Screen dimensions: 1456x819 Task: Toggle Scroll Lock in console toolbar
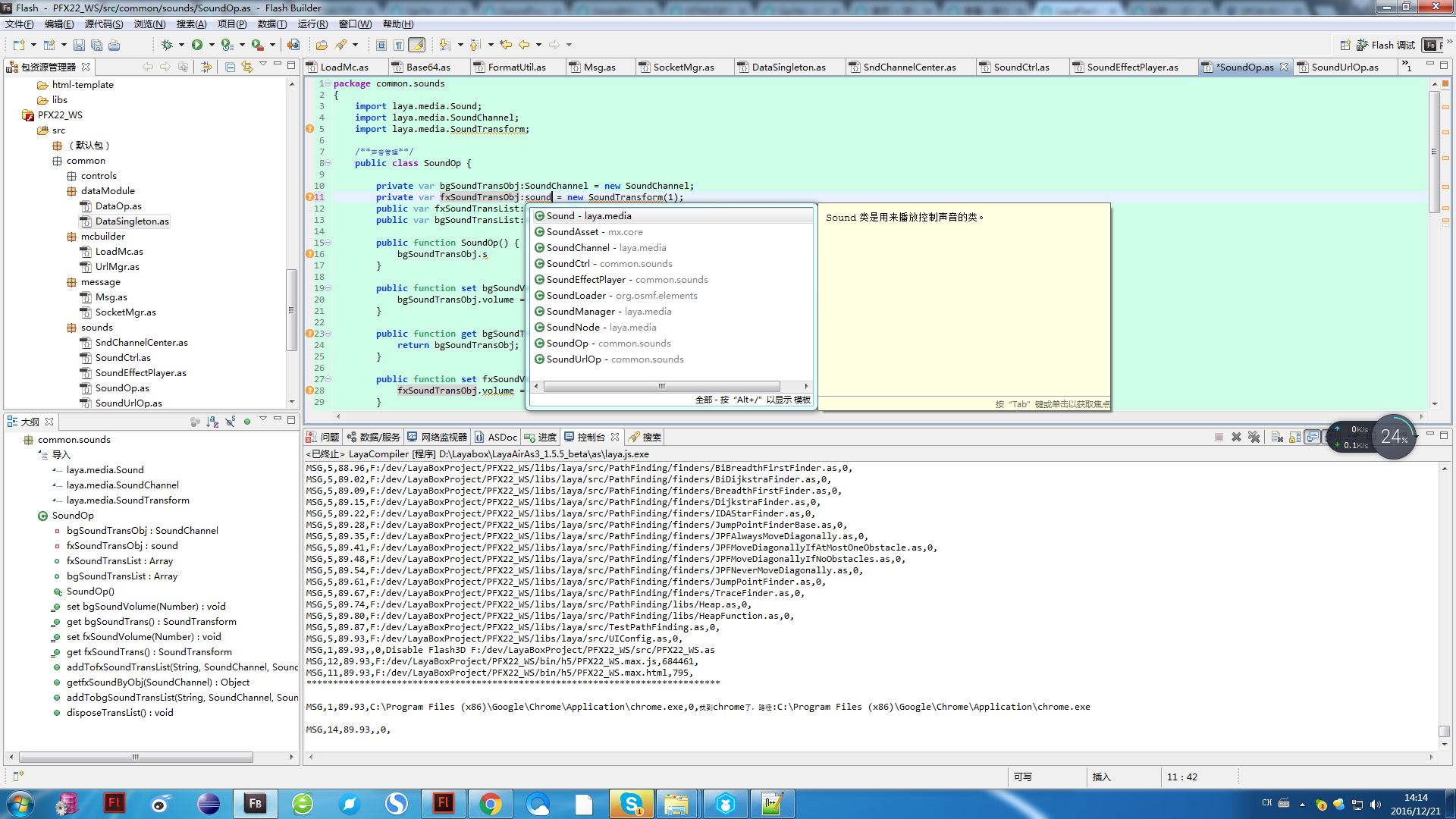(x=1294, y=438)
